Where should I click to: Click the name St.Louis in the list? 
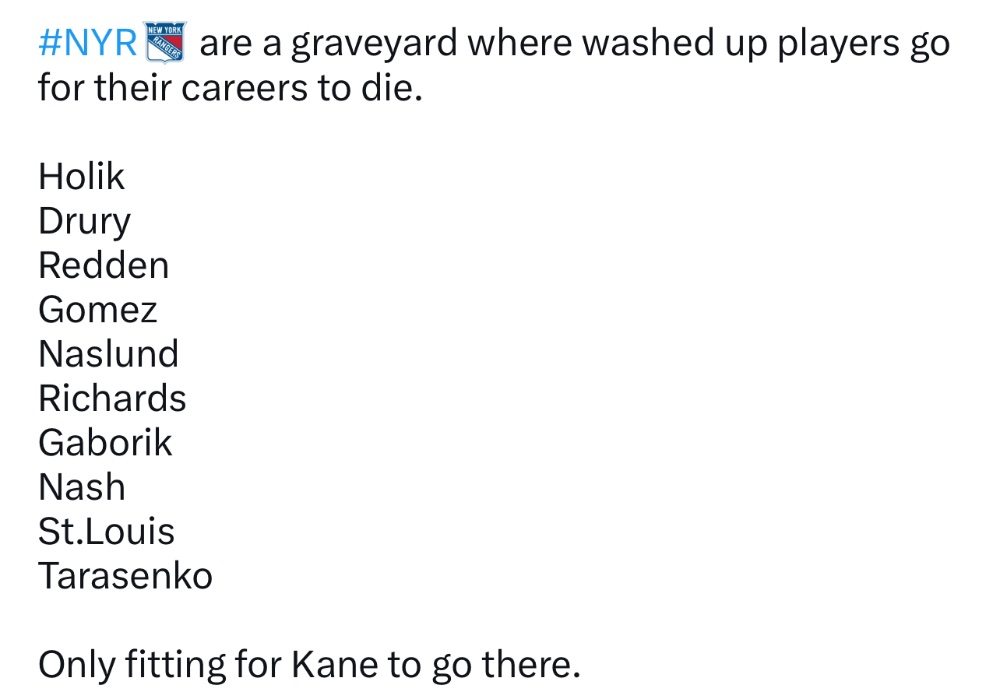(x=107, y=531)
